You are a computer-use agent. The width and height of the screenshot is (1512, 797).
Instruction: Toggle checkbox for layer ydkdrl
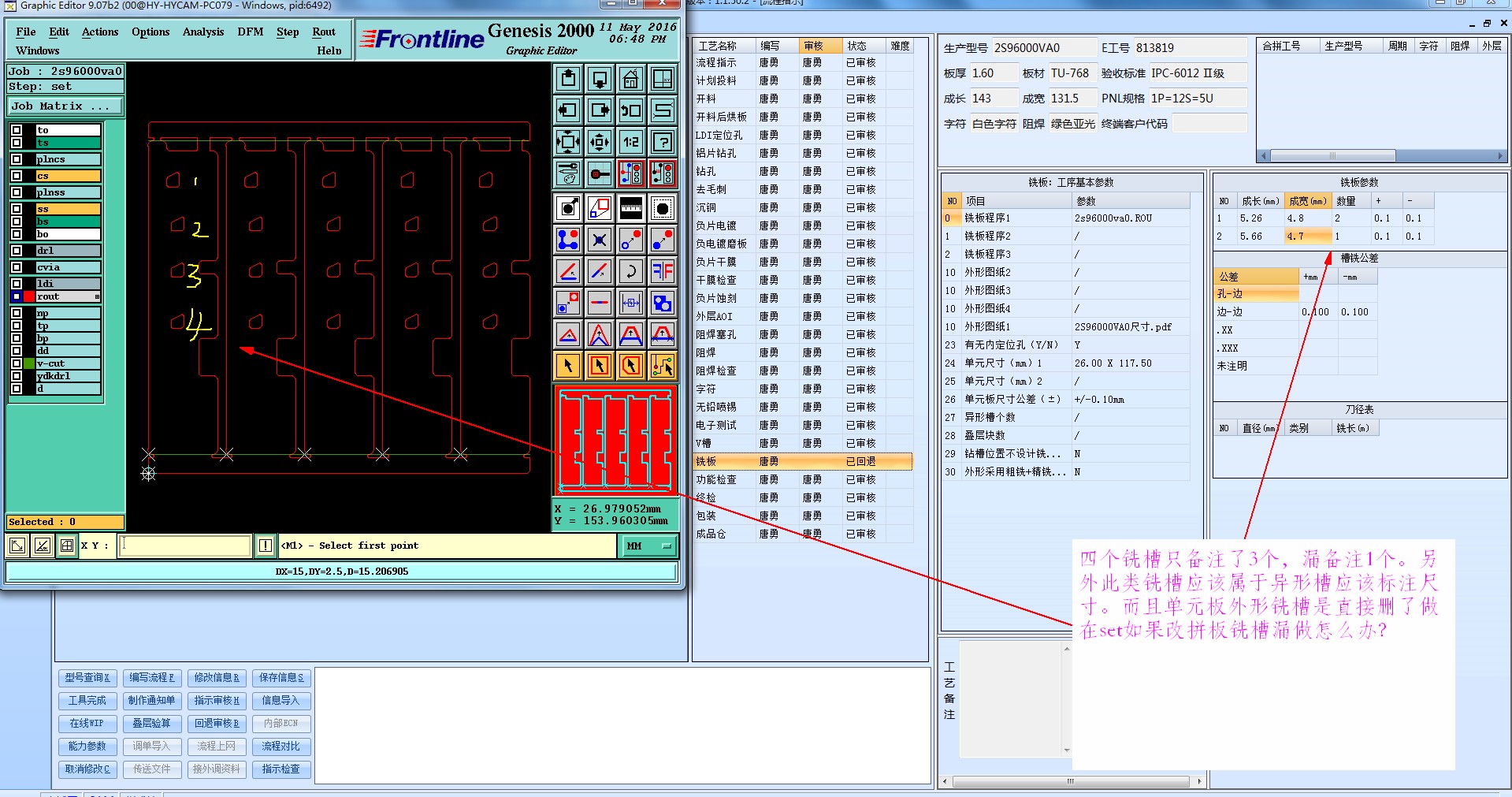click(x=16, y=376)
